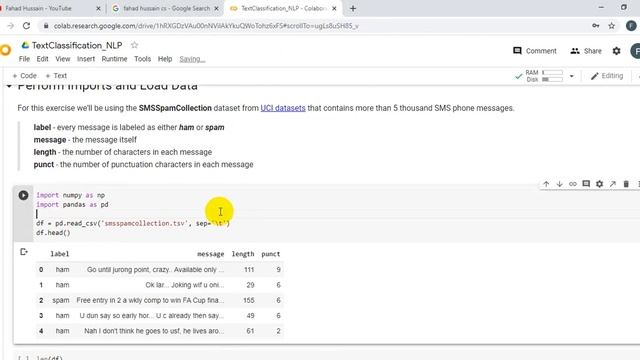Expand the RAM Disk dropdown arrow
The image size is (640, 360).
(571, 76)
